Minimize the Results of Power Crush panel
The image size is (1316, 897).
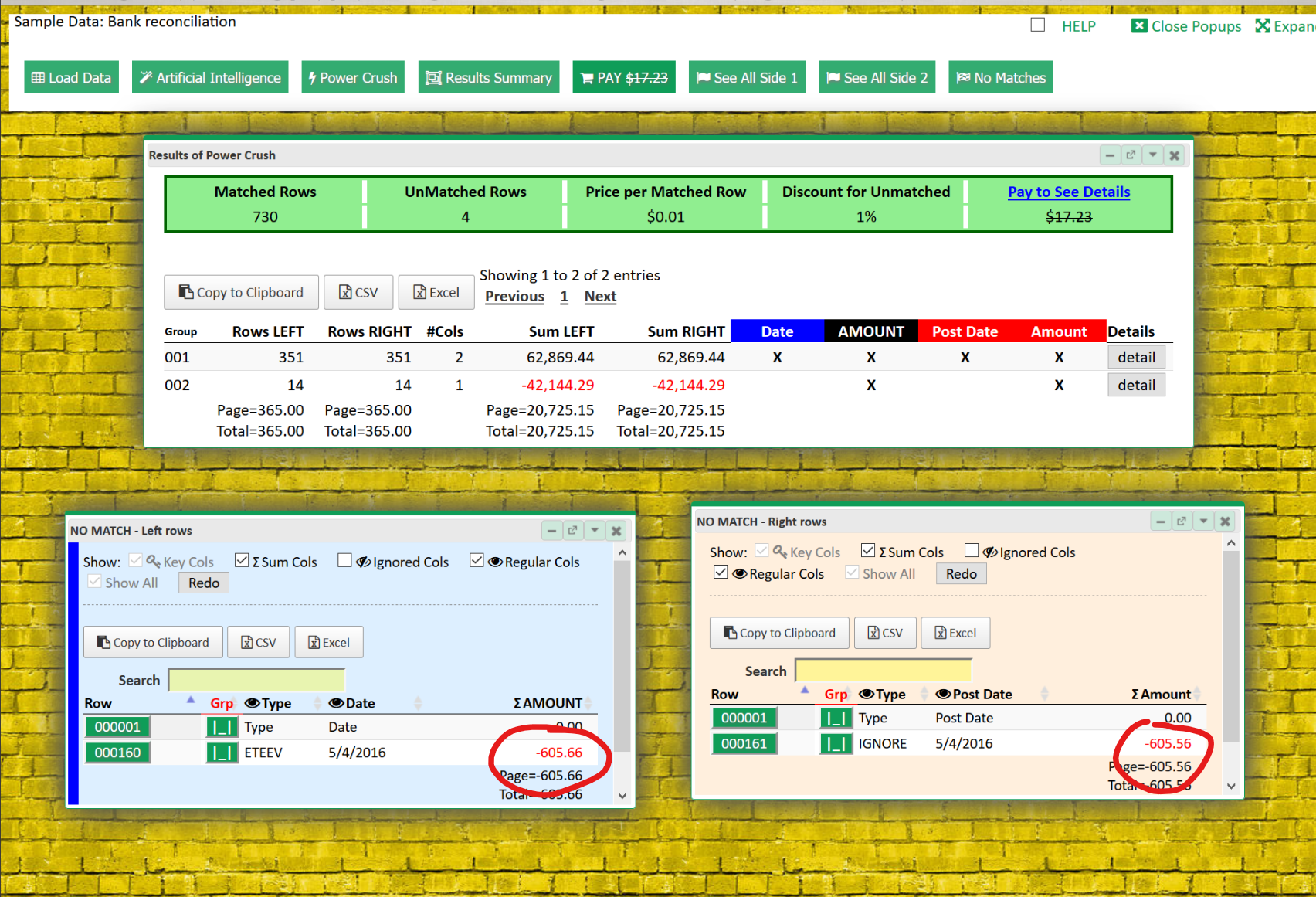tap(1110, 155)
